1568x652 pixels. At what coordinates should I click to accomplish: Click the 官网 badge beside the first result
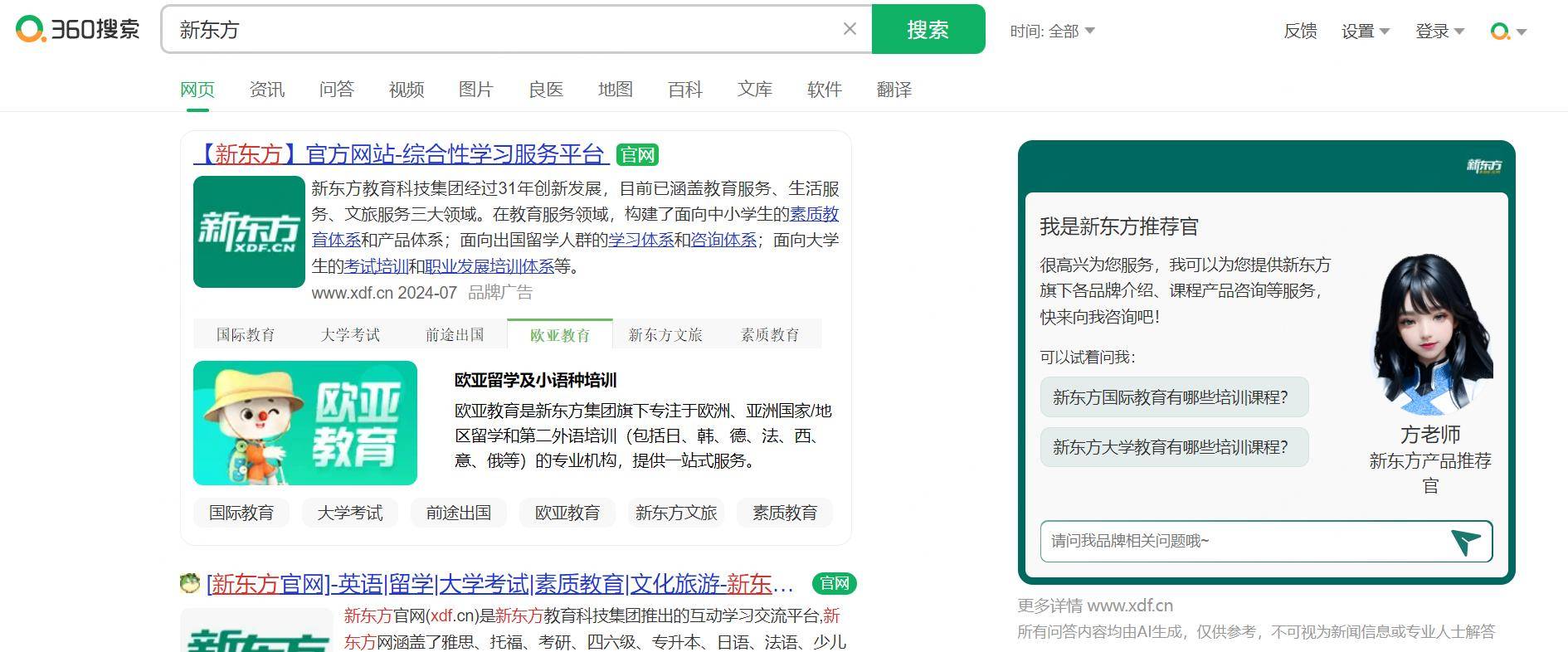(637, 155)
